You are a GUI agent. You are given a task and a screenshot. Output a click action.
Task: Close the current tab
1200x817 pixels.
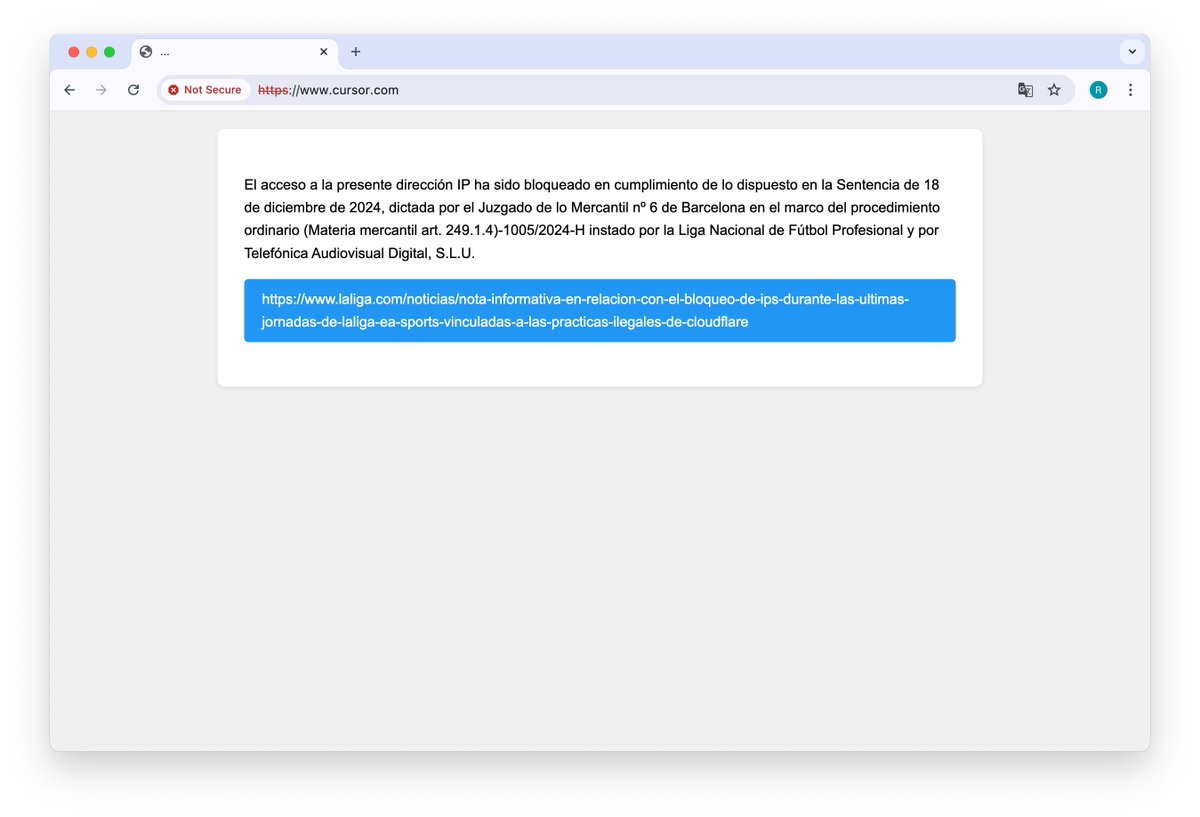[323, 51]
